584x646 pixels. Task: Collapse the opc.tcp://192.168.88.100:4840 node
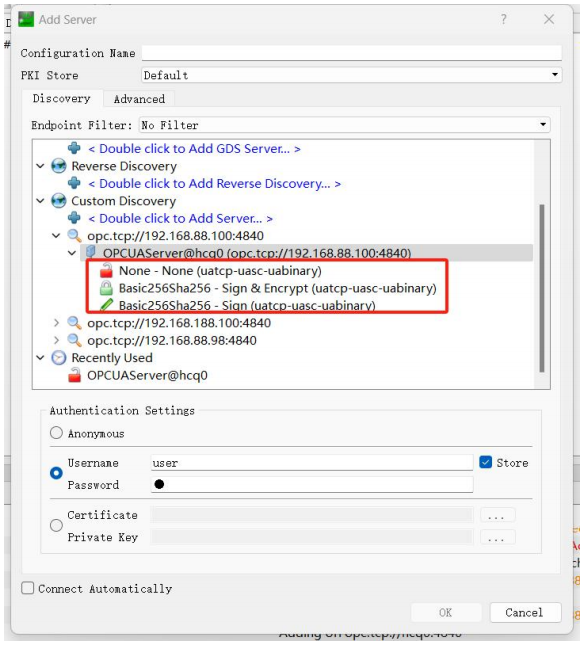point(56,236)
